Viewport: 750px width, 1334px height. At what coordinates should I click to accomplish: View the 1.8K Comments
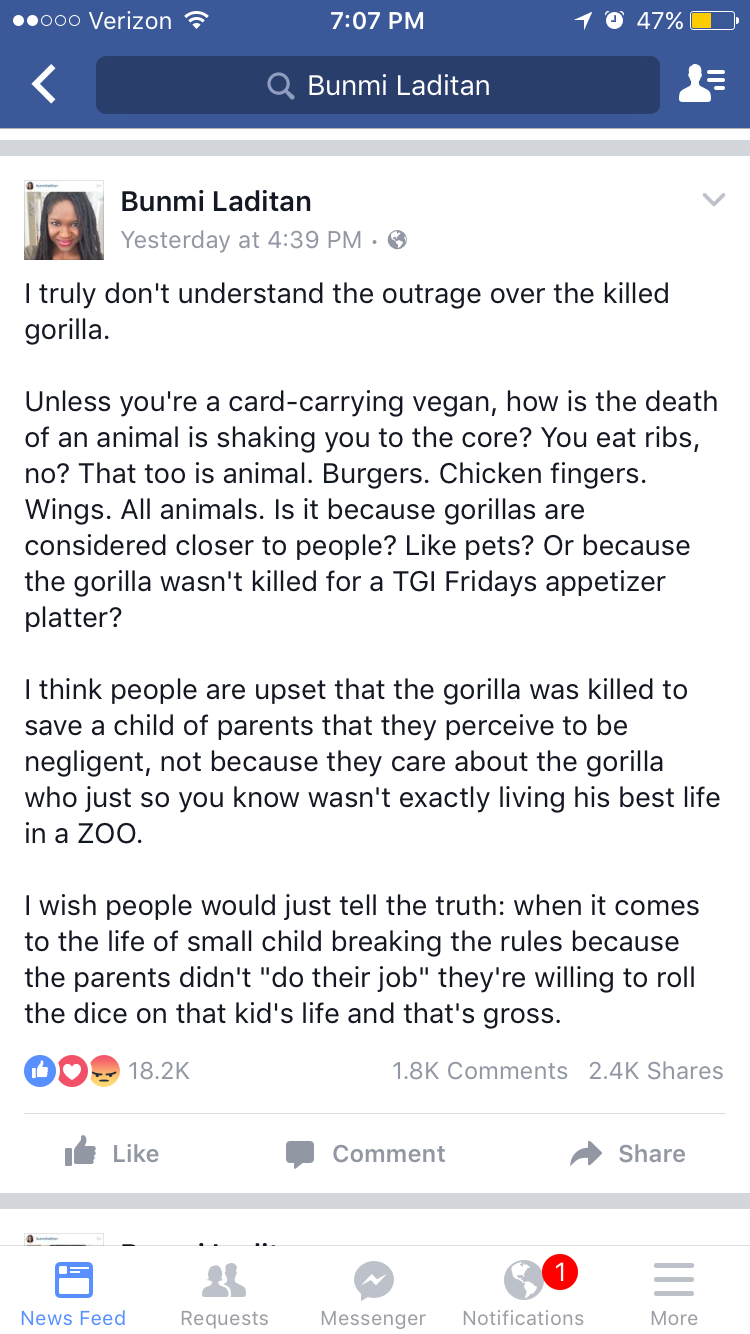tap(479, 1071)
